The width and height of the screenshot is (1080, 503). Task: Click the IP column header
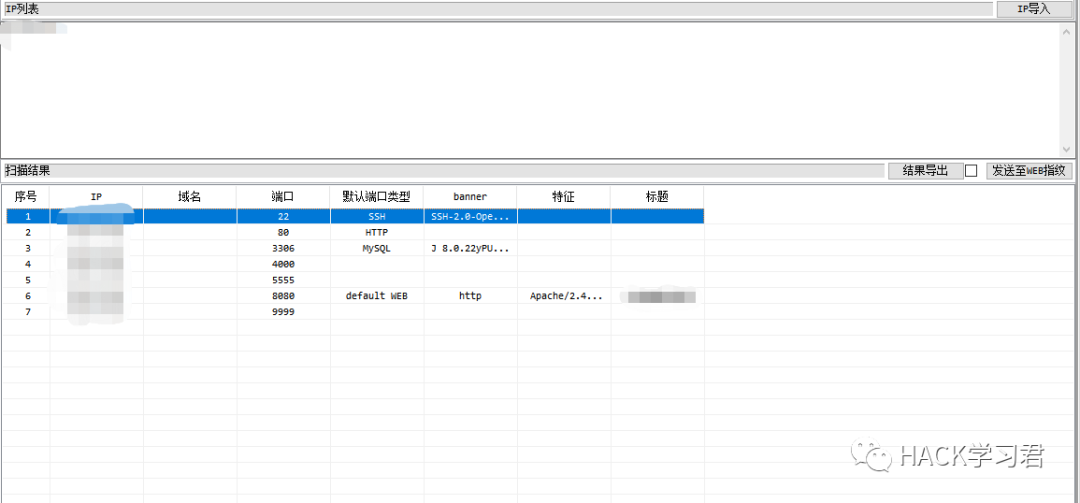click(96, 196)
